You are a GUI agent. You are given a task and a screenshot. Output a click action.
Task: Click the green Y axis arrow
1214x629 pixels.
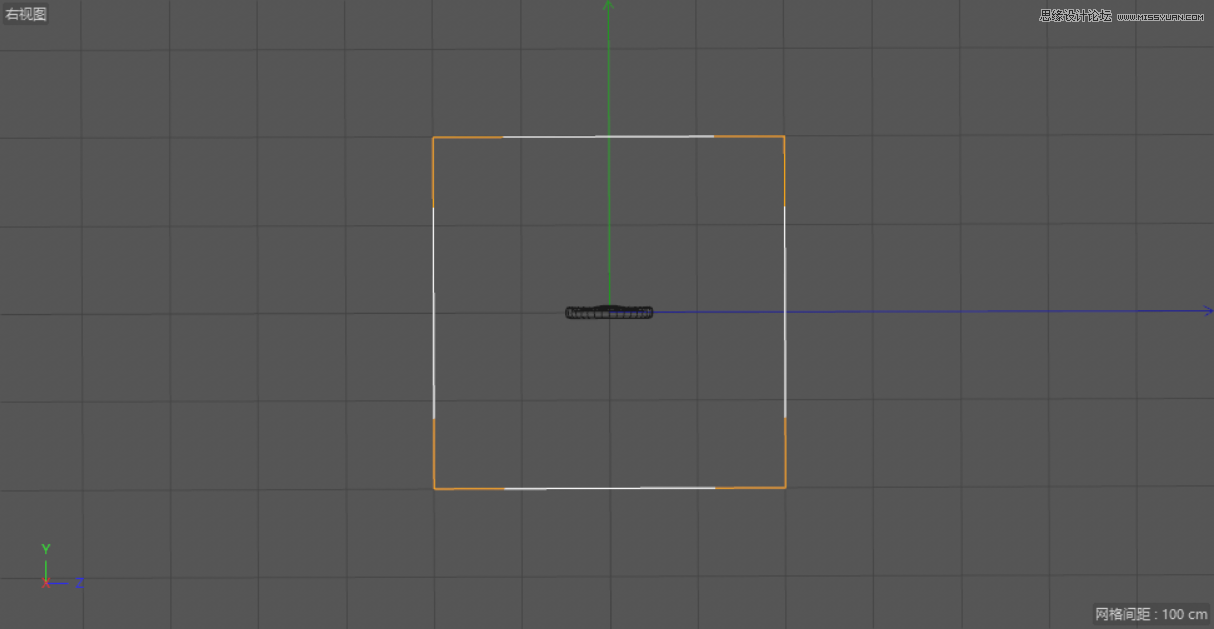tap(608, 150)
